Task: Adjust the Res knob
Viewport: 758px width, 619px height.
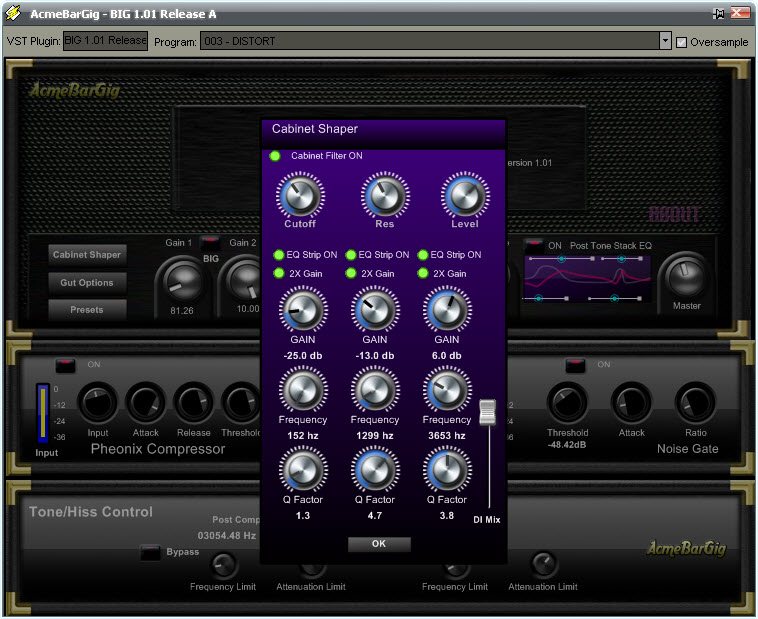Action: 385,196
